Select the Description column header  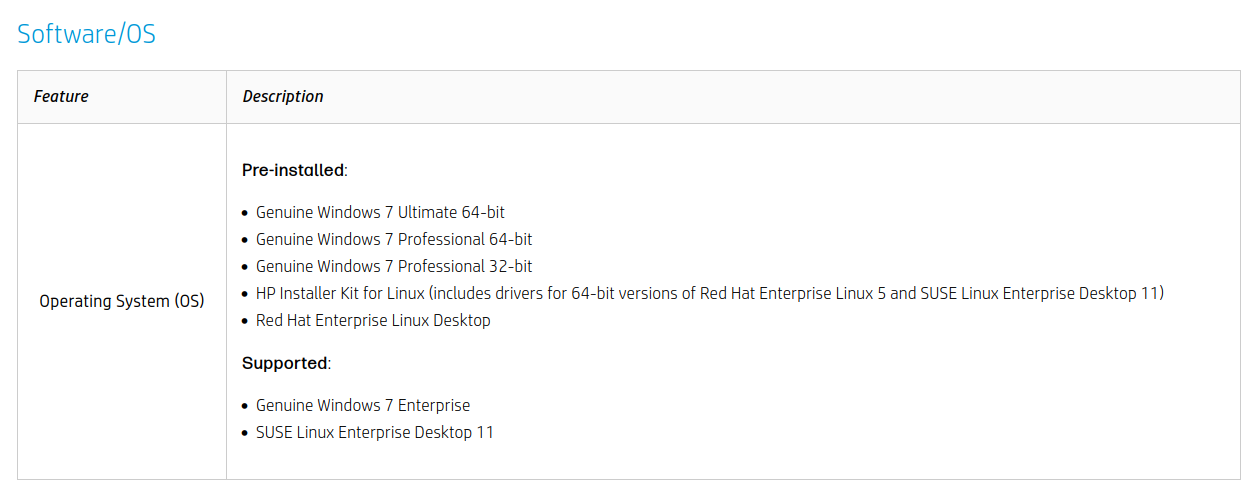tap(283, 97)
